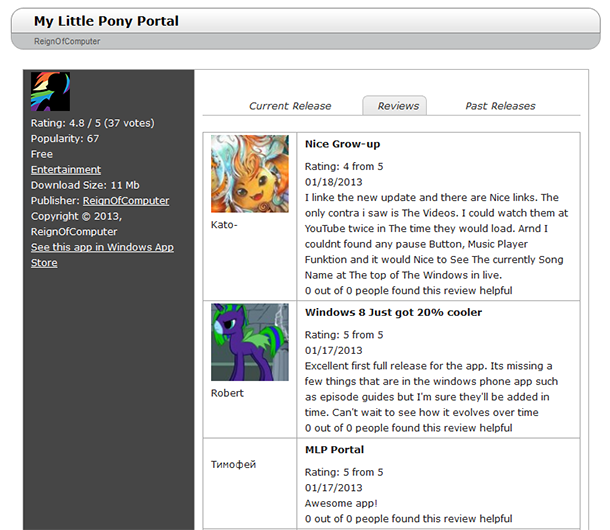Viewport: 610px width, 530px height.
Task: Click reviewer name Тимофей
Action: pyautogui.click(x=233, y=465)
